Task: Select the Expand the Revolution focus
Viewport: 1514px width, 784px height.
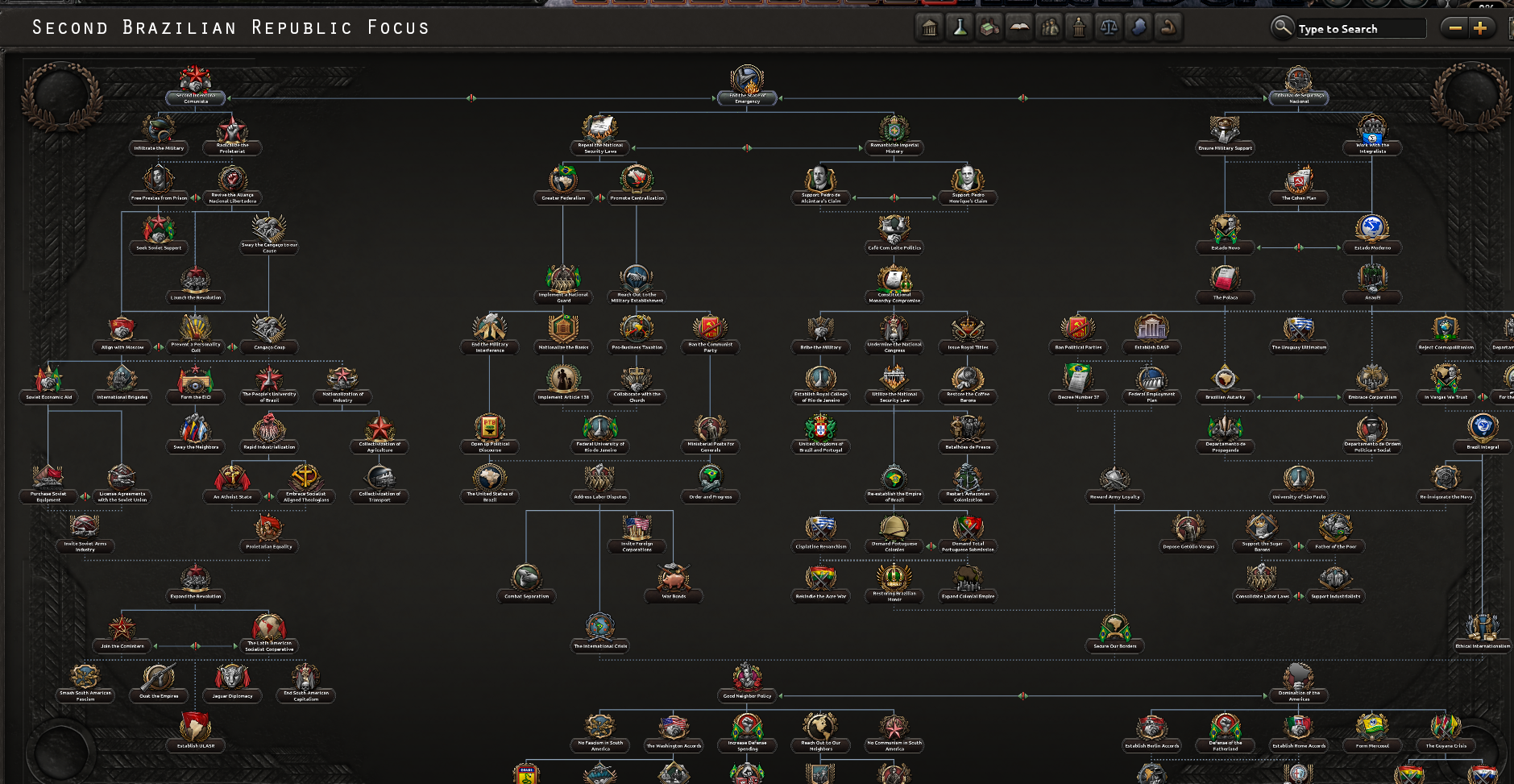Action: pyautogui.click(x=196, y=583)
